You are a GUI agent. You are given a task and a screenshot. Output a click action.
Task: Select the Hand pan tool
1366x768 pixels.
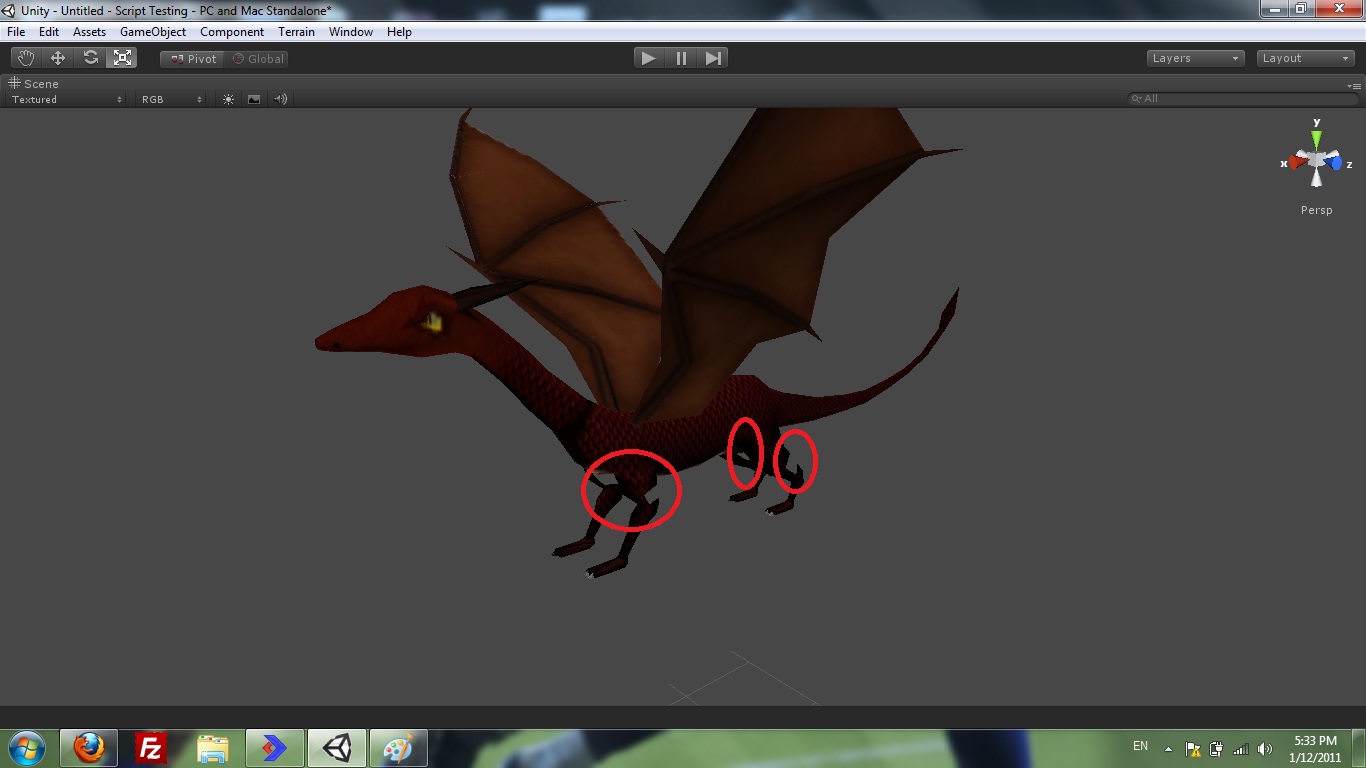click(25, 57)
